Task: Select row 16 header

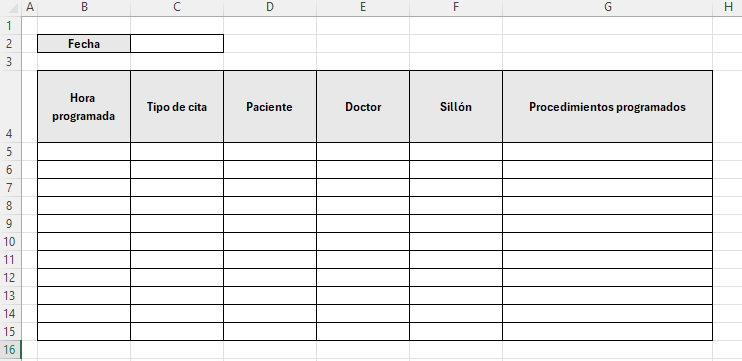Action: click(9, 350)
